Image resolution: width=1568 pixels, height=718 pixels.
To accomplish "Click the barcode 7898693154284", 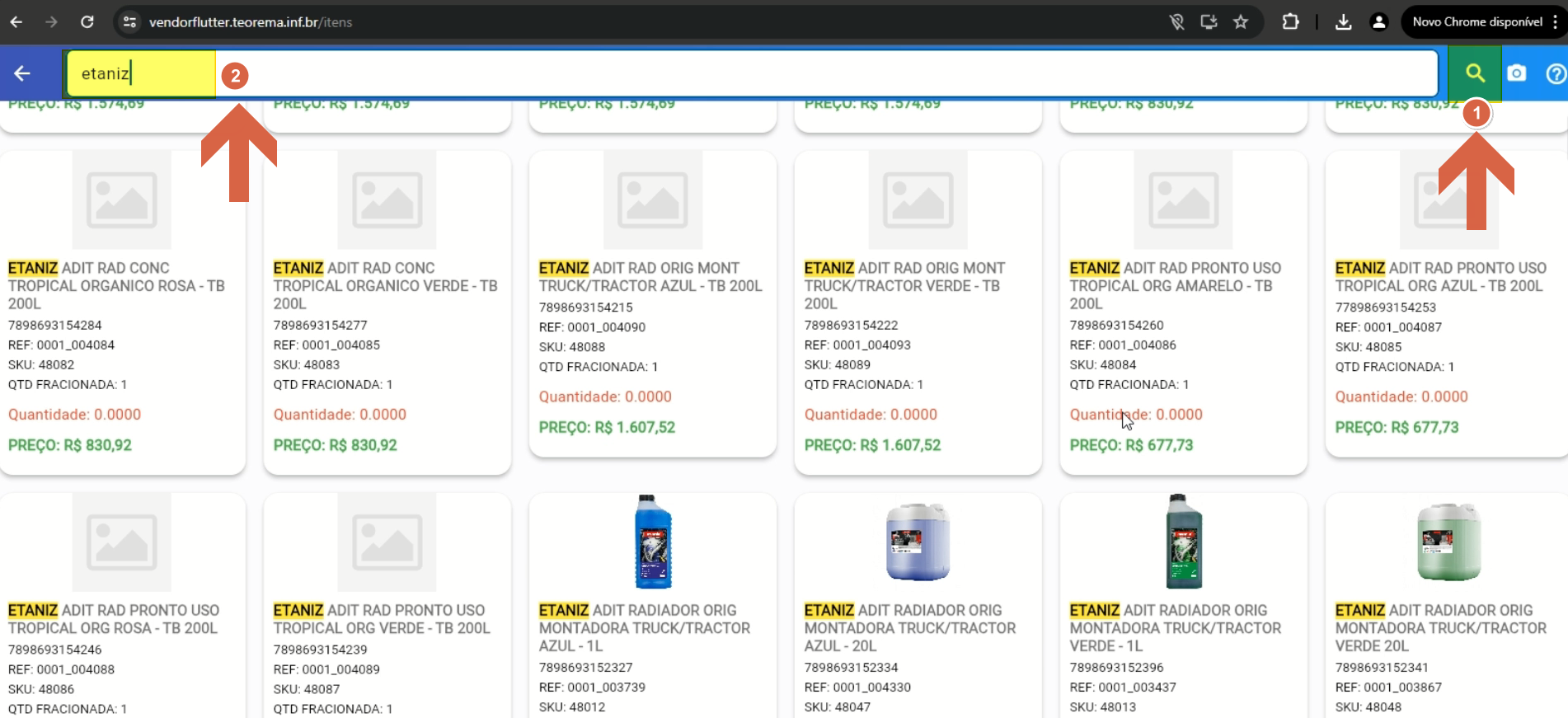I will point(55,326).
